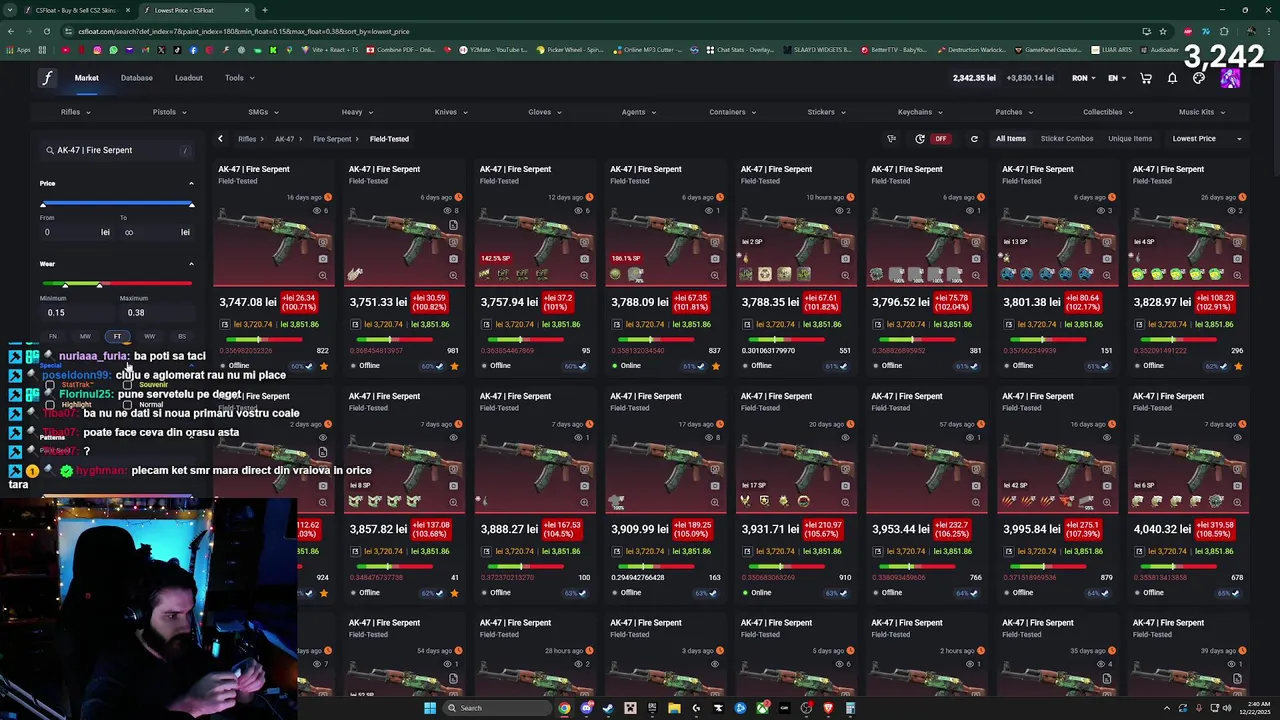The image size is (1280, 720).
Task: Open description note icon on 3,751.33 lei card
Action: pyautogui.click(x=453, y=226)
